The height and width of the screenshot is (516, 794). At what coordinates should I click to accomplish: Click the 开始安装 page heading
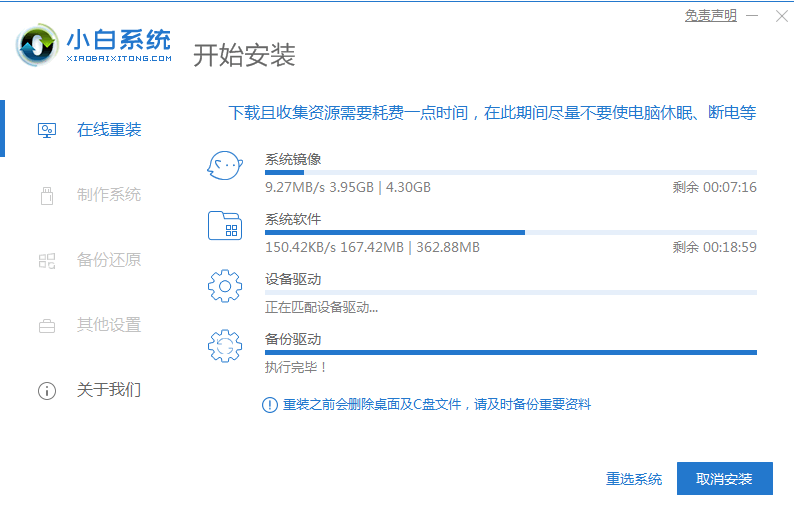(244, 55)
